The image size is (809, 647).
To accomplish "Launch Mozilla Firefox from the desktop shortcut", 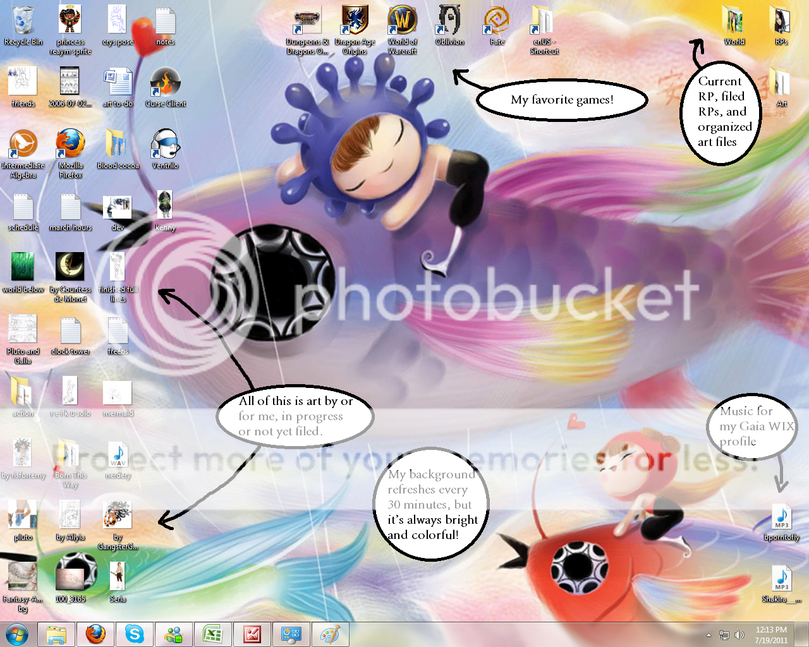I will (x=70, y=144).
